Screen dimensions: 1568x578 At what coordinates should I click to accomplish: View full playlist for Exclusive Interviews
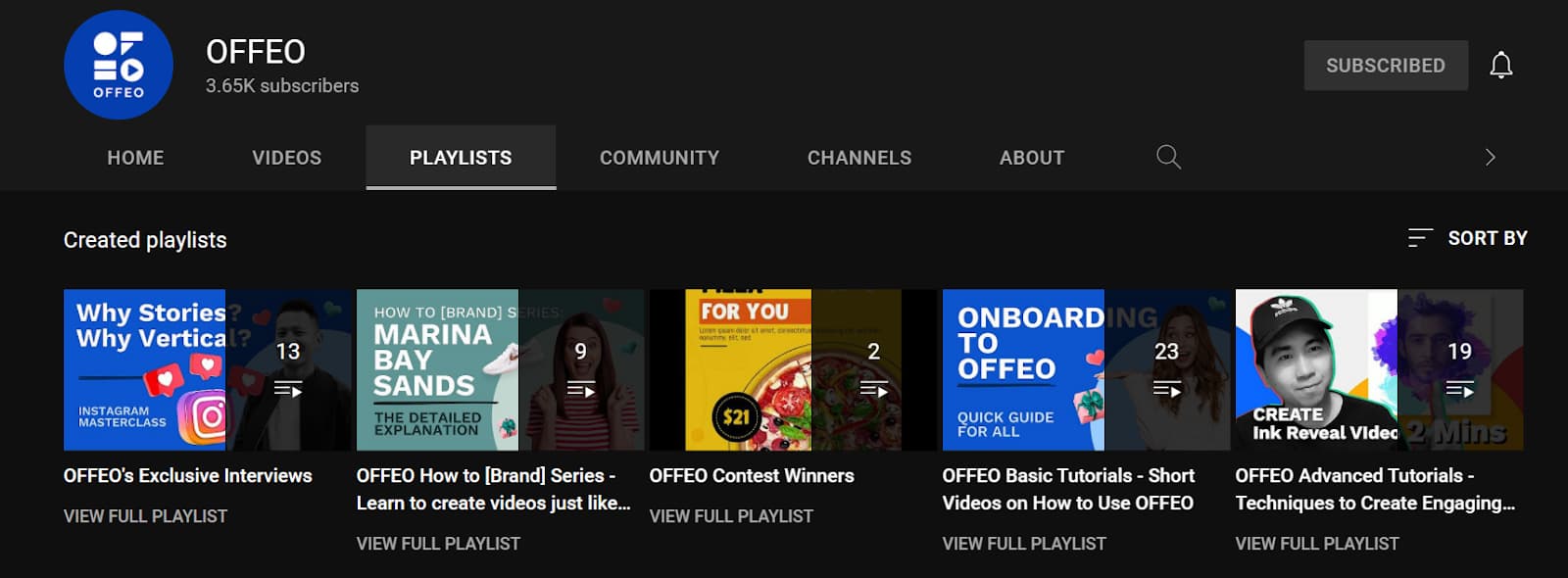tap(145, 516)
